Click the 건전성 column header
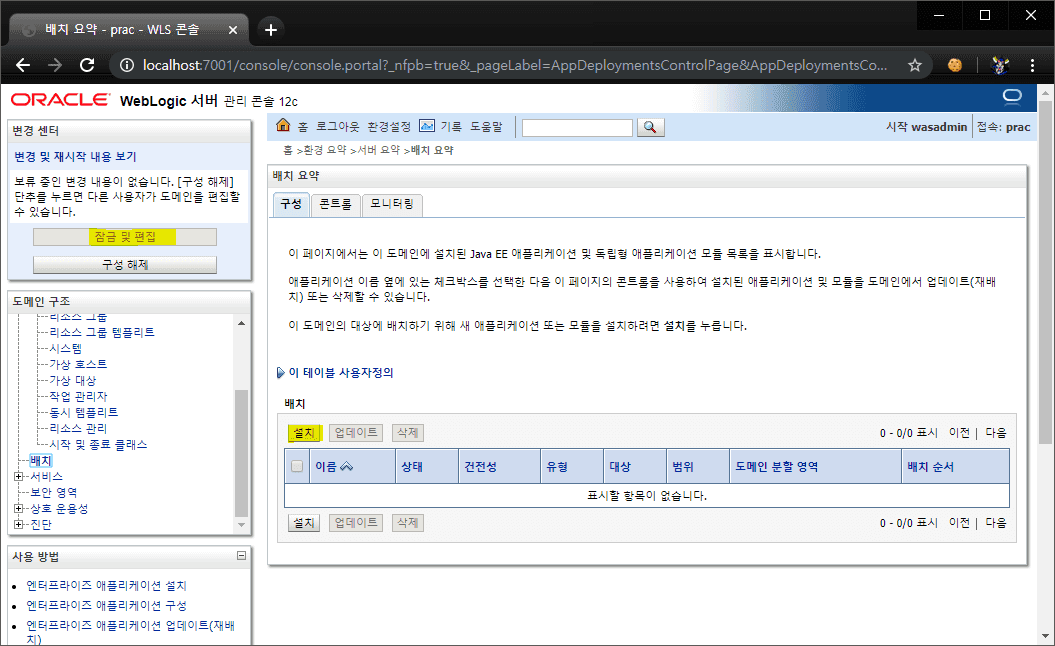Viewport: 1055px width, 646px height. tap(480, 466)
